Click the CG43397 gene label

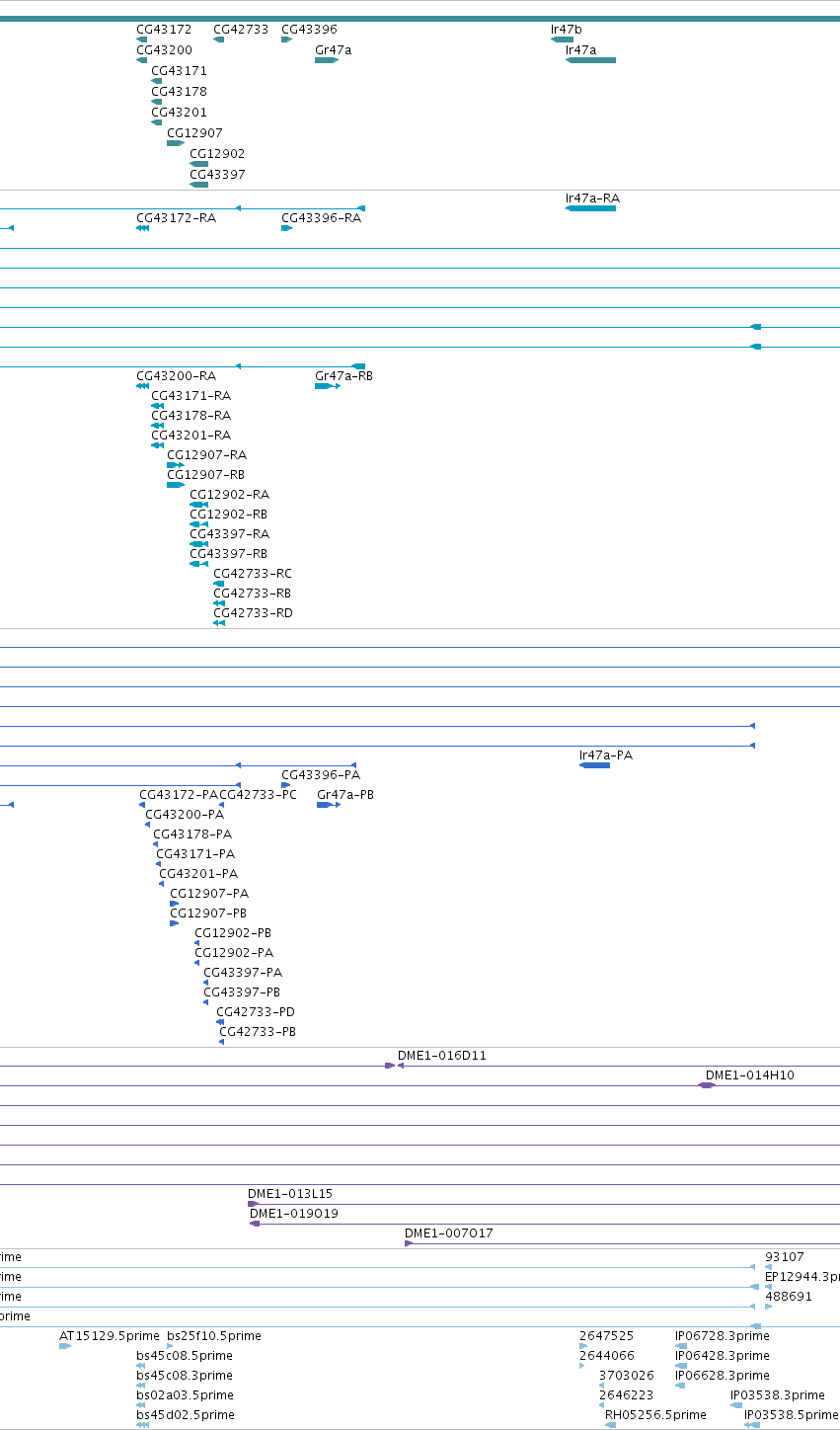point(217,175)
